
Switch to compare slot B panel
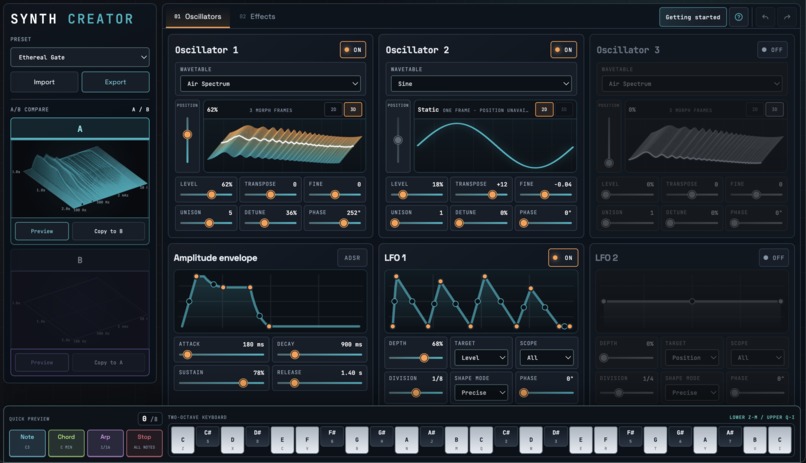pos(80,260)
